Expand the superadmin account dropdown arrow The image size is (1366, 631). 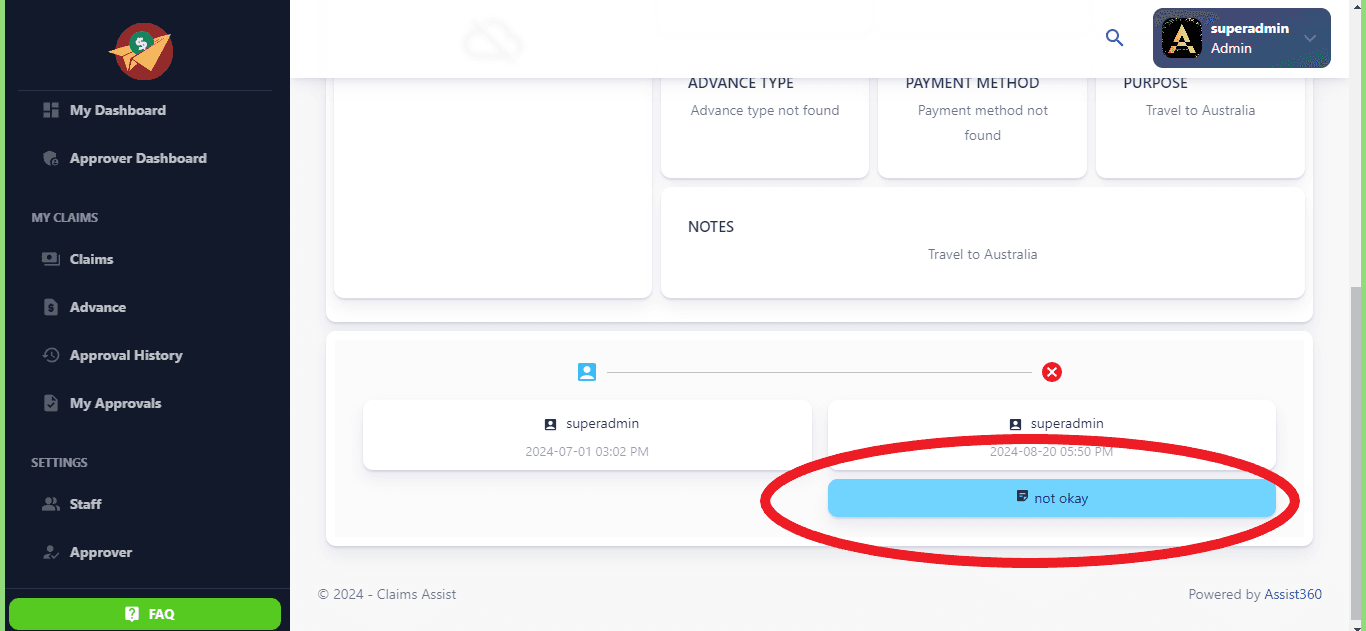tap(1310, 38)
